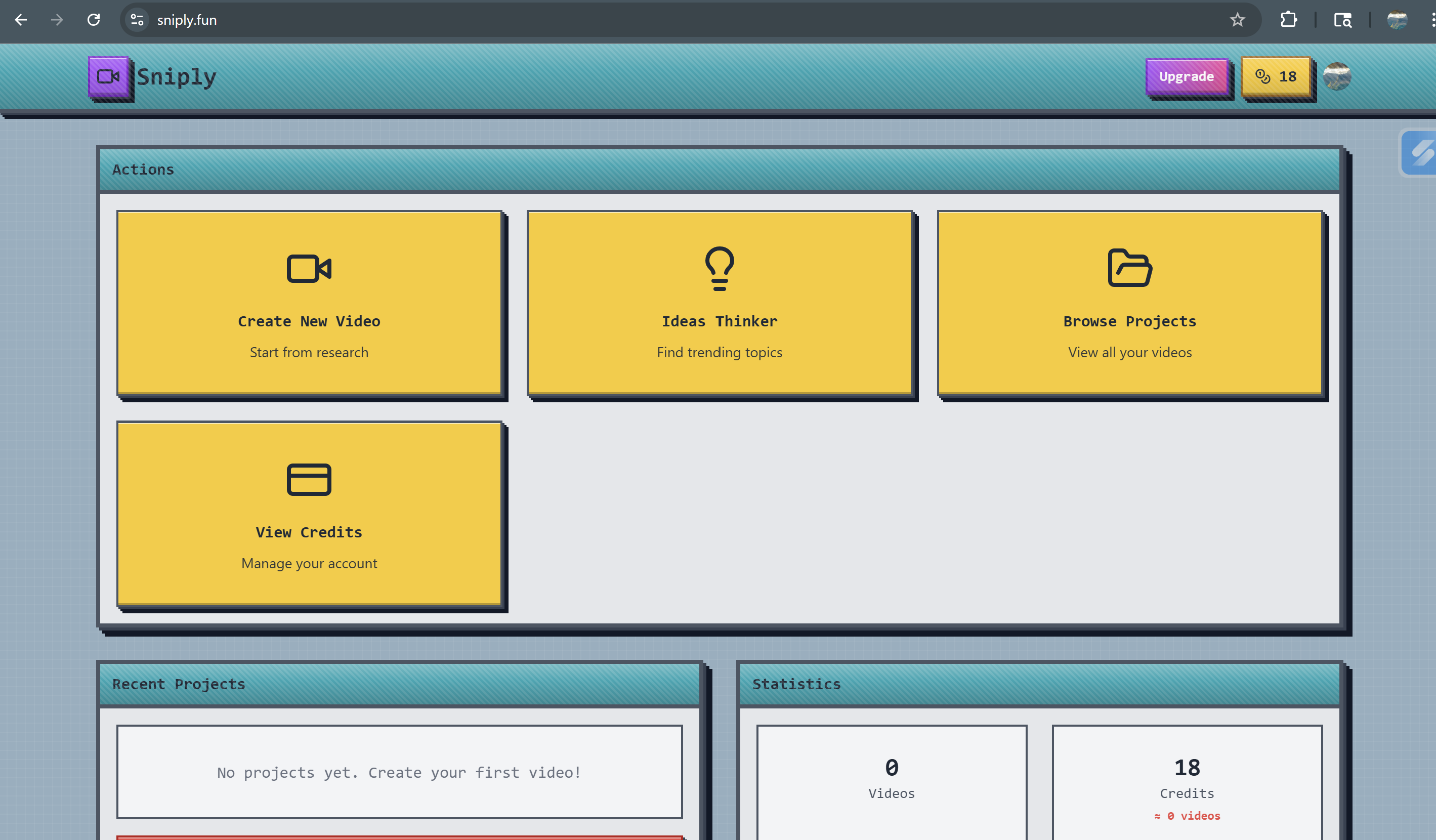1436x840 pixels.
Task: Bookmark this page with the star icon
Action: click(x=1237, y=20)
